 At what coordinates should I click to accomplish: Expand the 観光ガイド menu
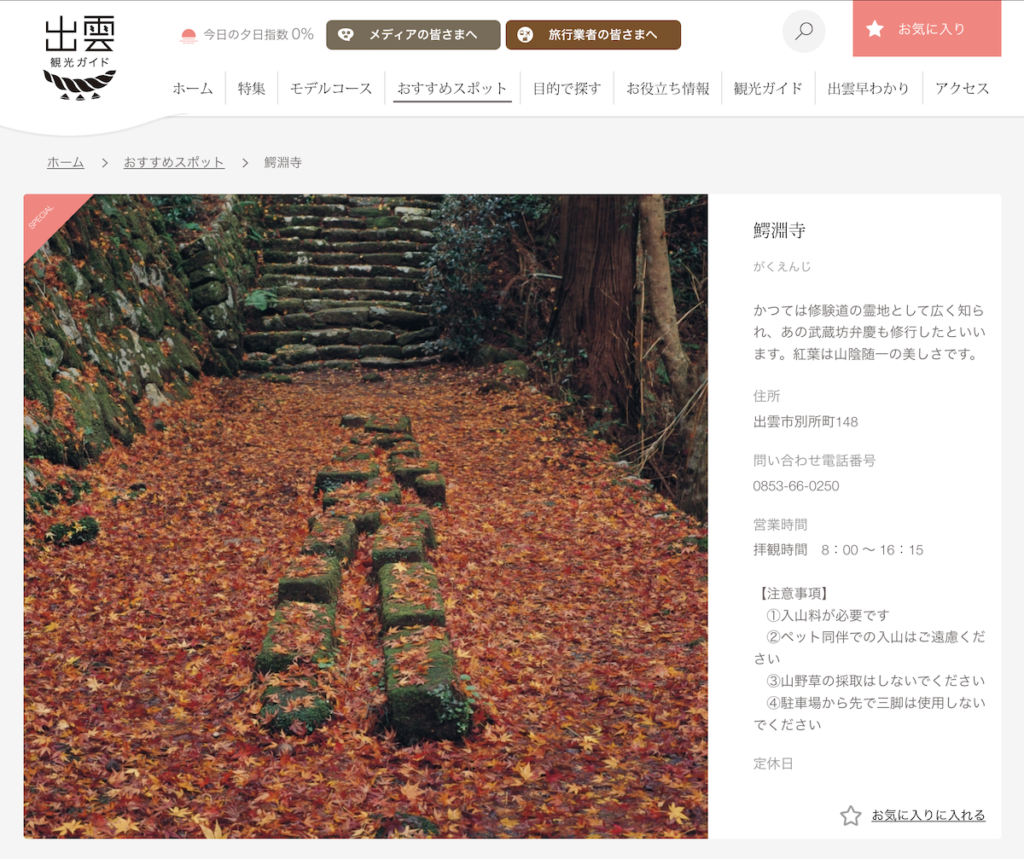(x=767, y=88)
